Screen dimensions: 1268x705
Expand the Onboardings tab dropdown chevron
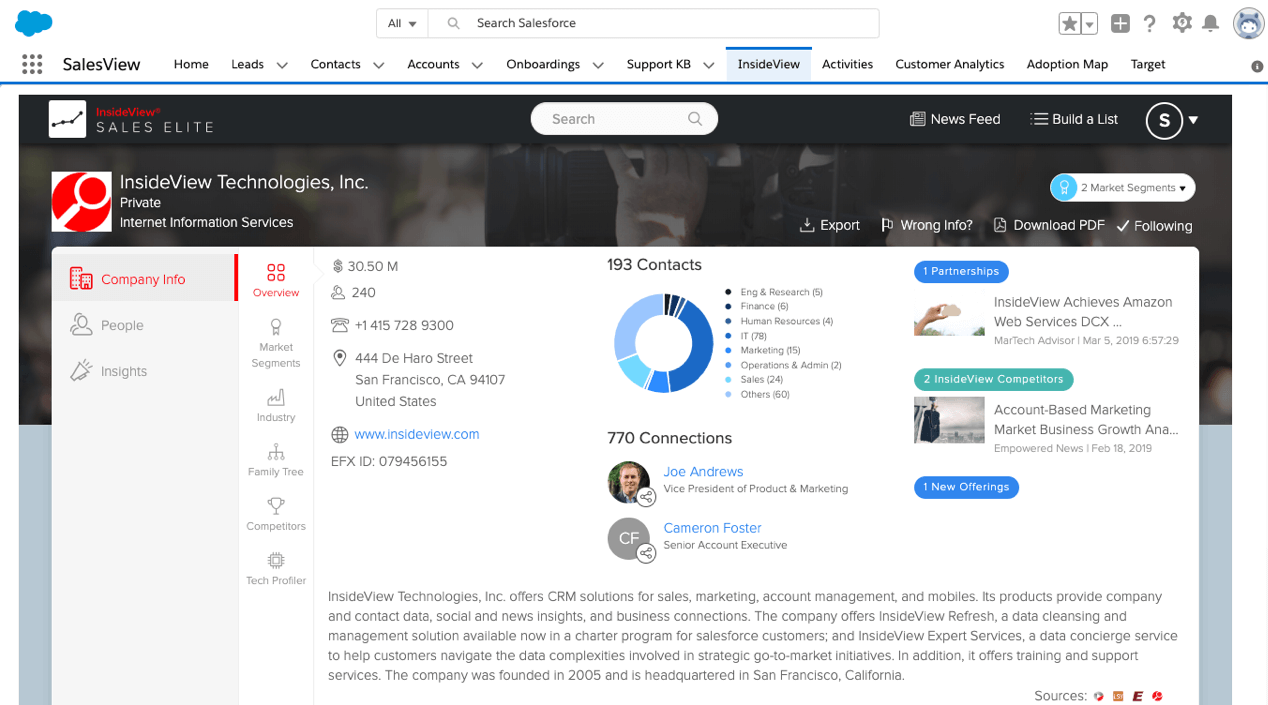coord(598,65)
